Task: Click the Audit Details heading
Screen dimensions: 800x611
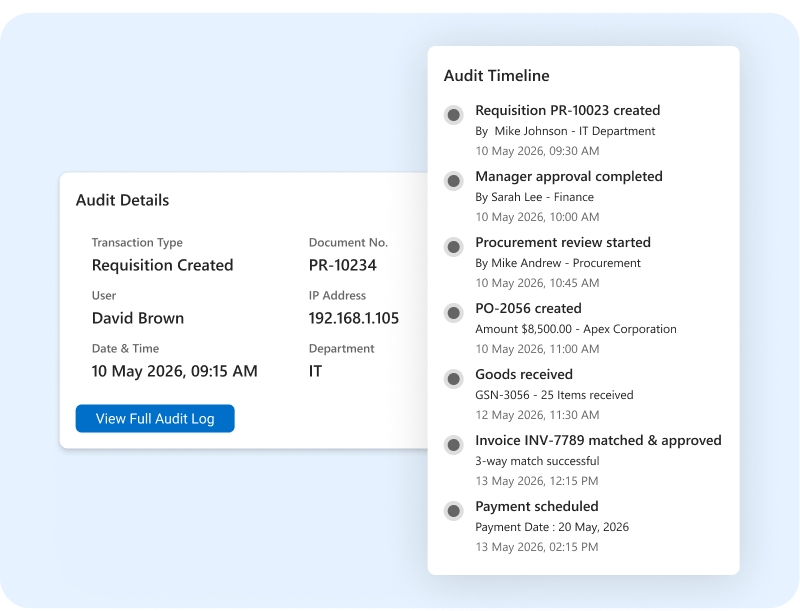Action: (122, 200)
